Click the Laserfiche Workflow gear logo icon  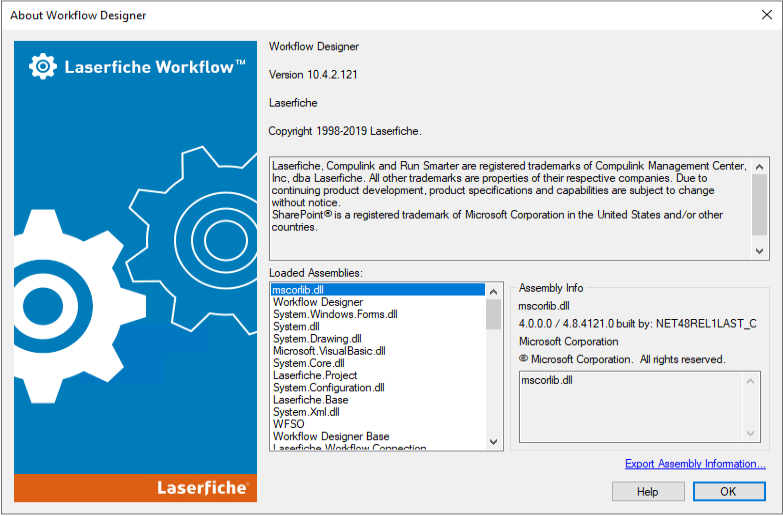[x=42, y=66]
